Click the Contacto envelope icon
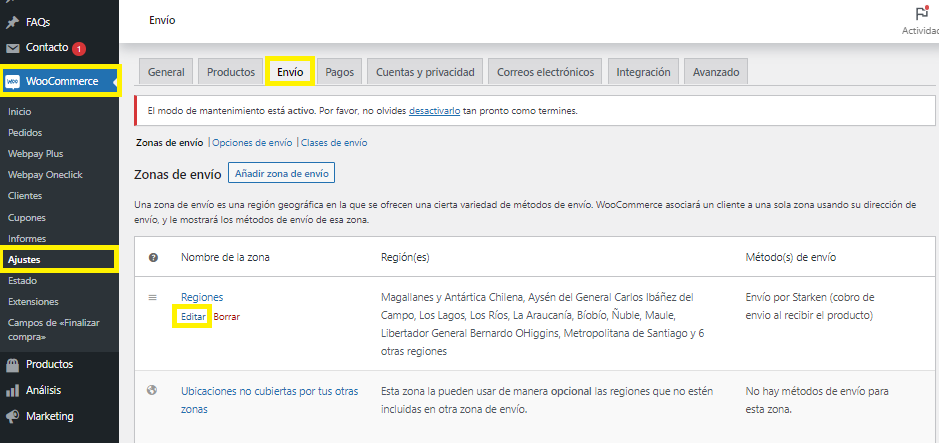 pos(13,48)
